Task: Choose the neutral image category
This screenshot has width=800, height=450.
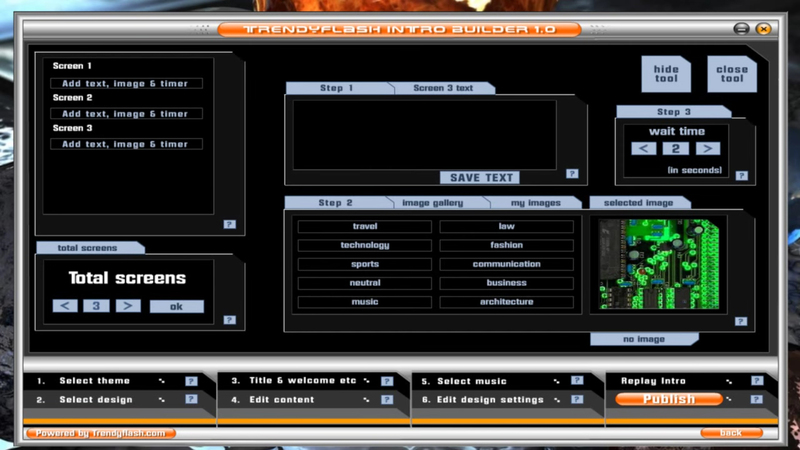Action: (365, 283)
